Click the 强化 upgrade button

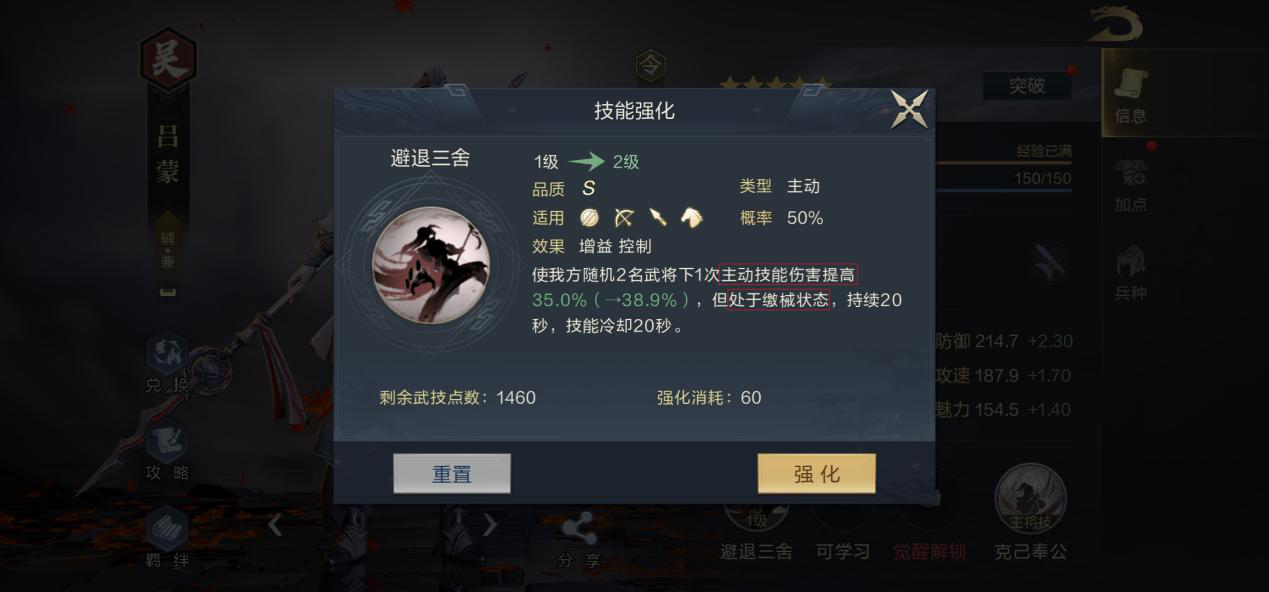click(816, 474)
